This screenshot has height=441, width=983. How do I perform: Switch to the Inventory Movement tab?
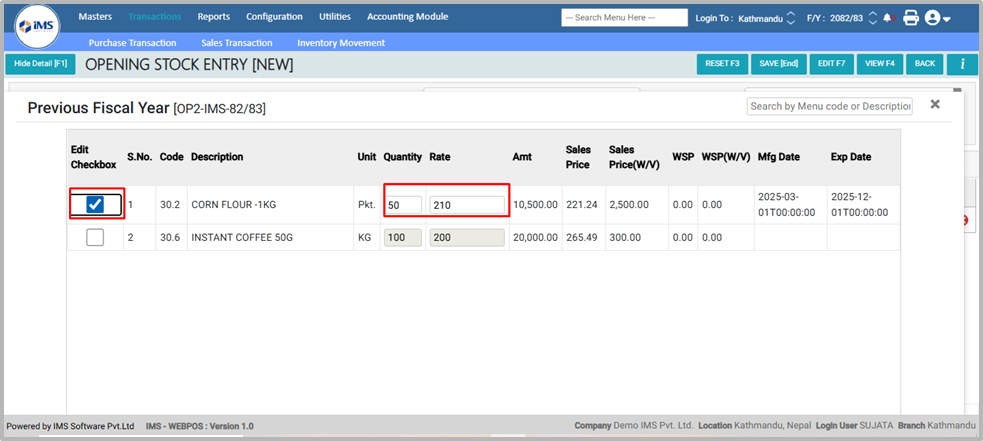pyautogui.click(x=342, y=43)
